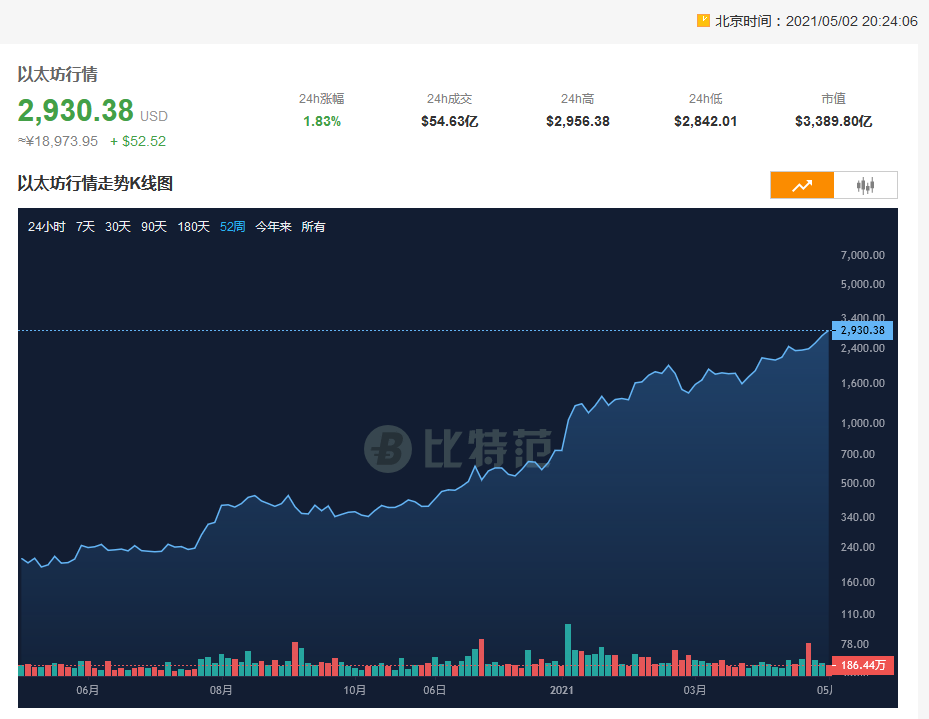Click the tallest green volume bar above the 2021 label
This screenshot has width=929, height=719.
(x=568, y=650)
